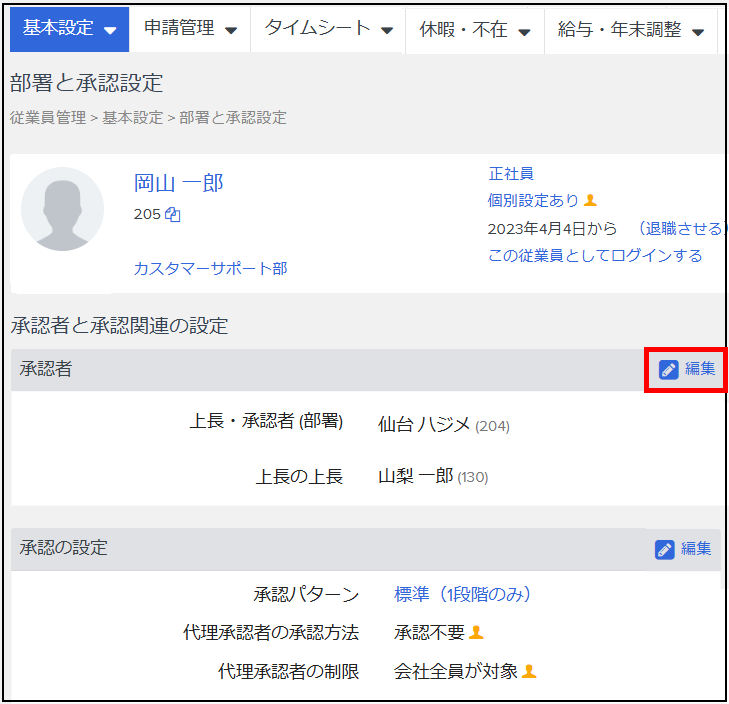Click the カスタマーサポート部 department link
The image size is (729, 704).
pyautogui.click(x=210, y=268)
